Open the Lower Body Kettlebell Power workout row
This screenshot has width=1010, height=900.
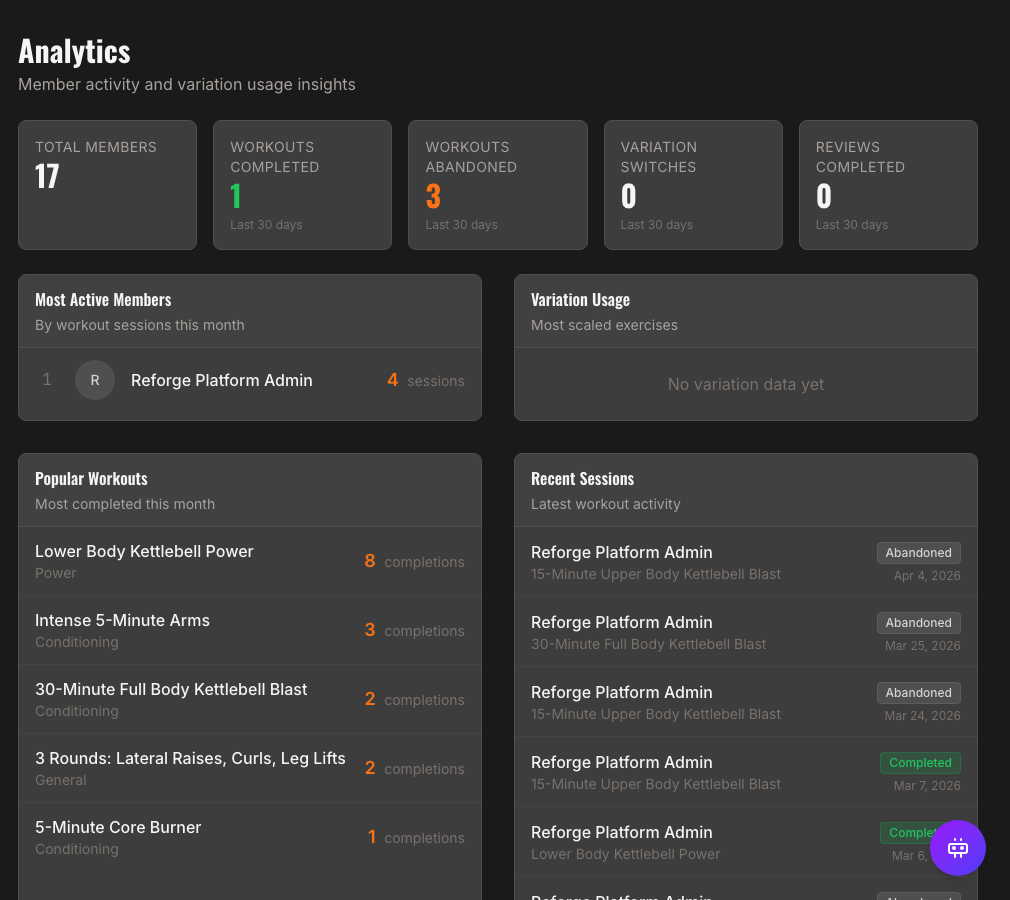click(x=250, y=561)
